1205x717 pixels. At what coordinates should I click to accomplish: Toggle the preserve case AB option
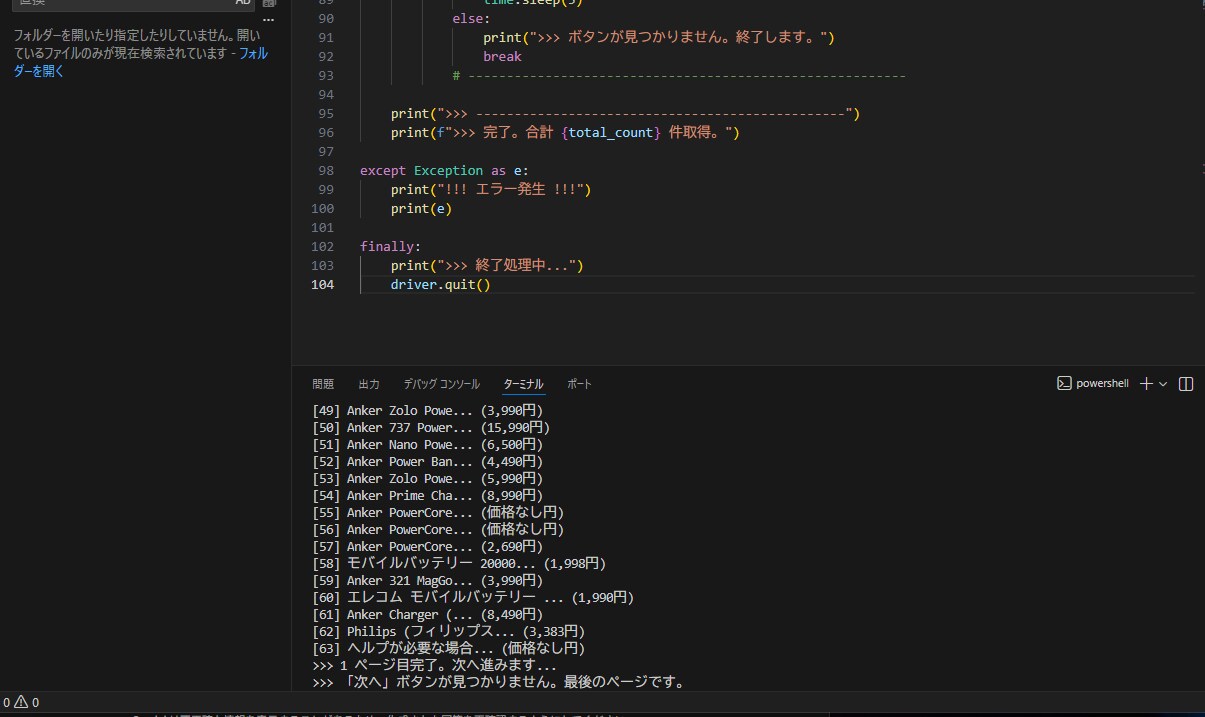pyautogui.click(x=243, y=3)
